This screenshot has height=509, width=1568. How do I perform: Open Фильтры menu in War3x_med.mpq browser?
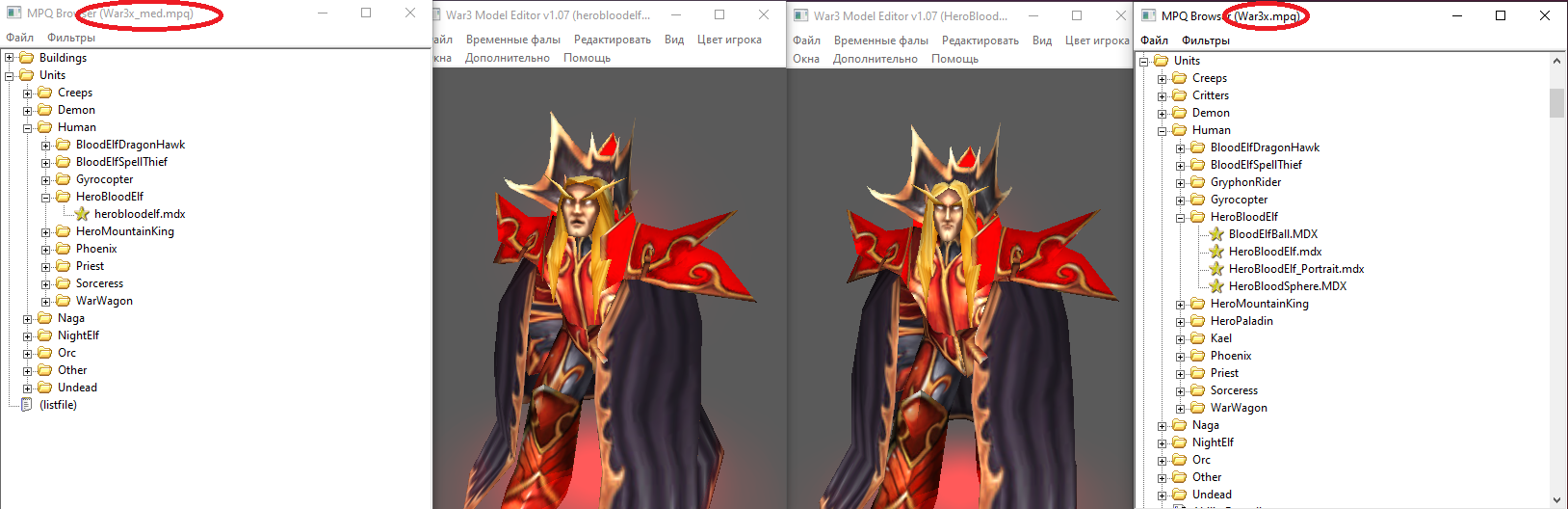coord(71,38)
